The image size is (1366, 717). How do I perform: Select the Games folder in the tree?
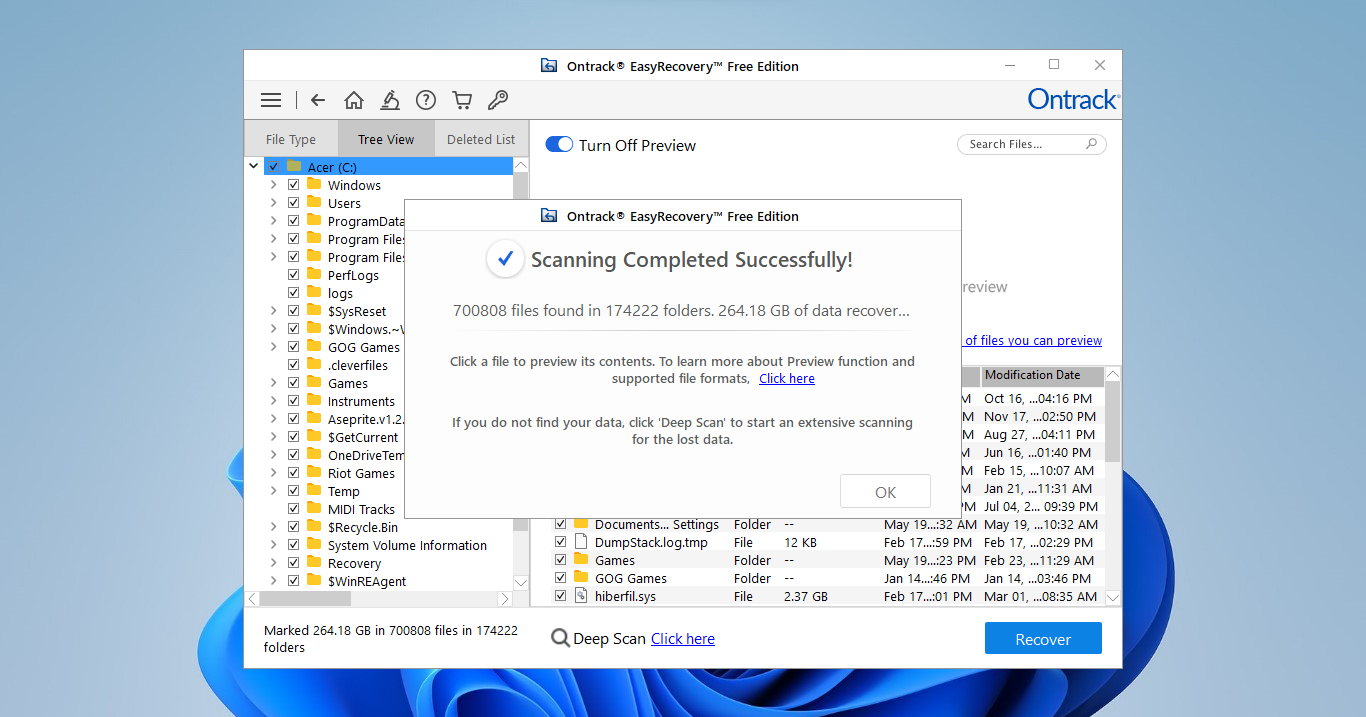tap(348, 383)
